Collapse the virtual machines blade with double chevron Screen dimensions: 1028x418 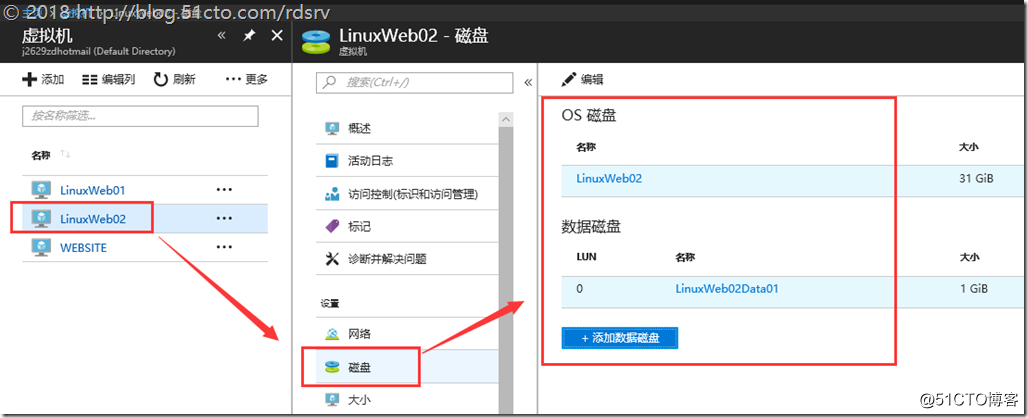221,35
